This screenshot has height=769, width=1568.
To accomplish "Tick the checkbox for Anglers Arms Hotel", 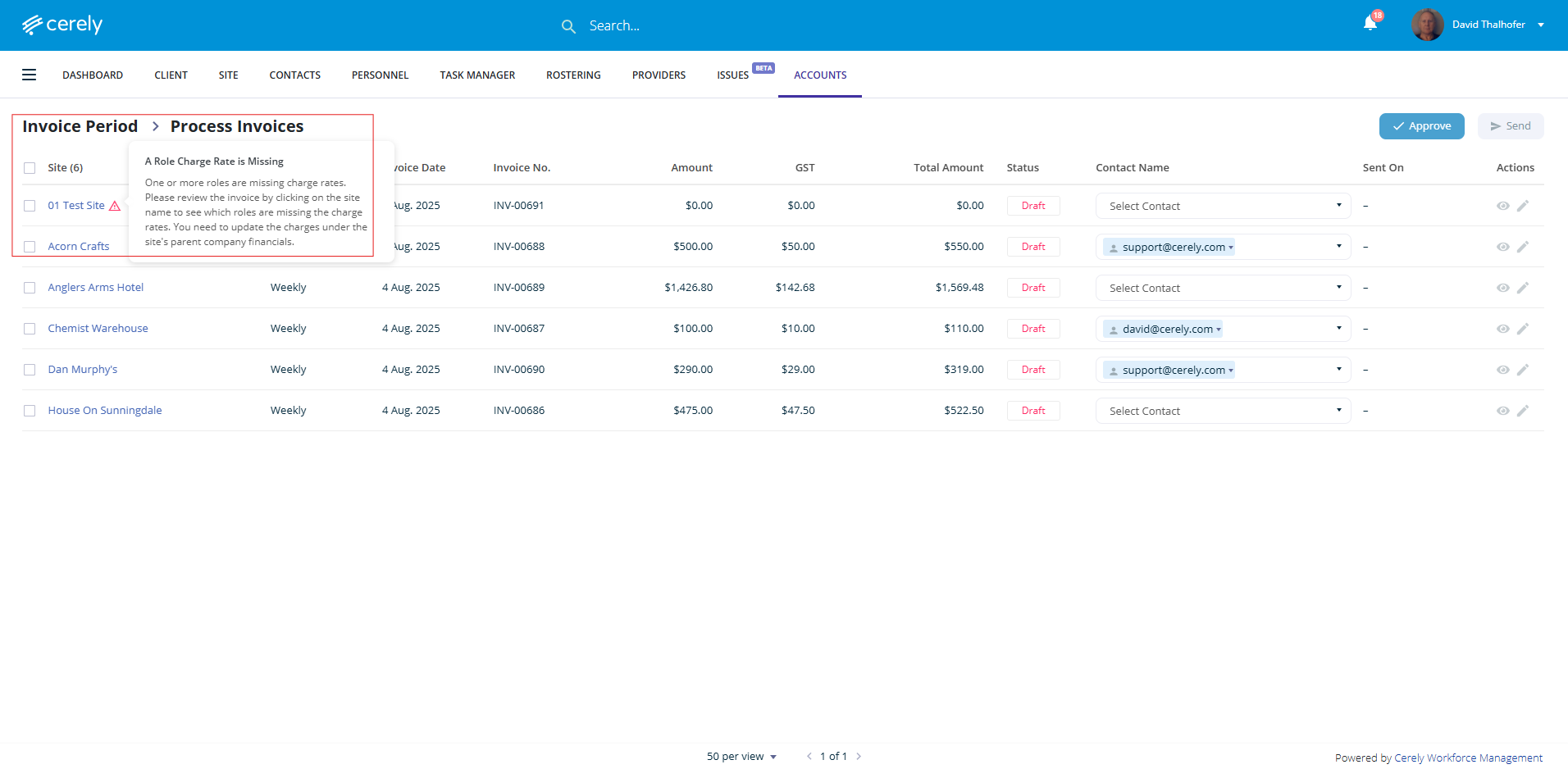I will pyautogui.click(x=30, y=288).
